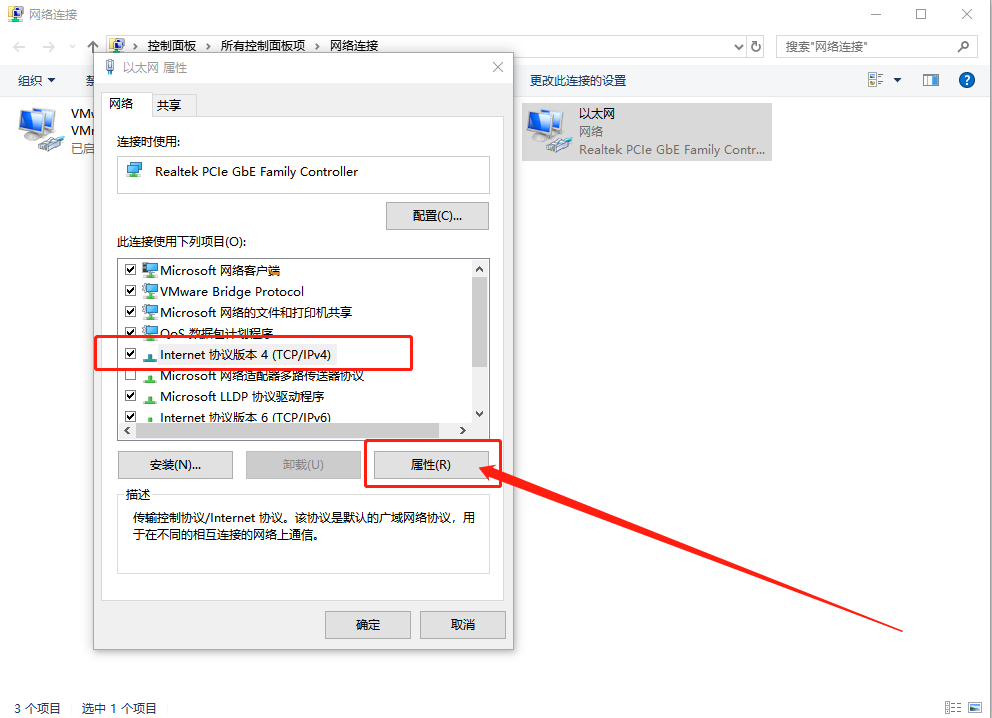The image size is (992, 718).
Task: Uncheck VMware Bridge Protocol checkbox
Action: click(130, 290)
